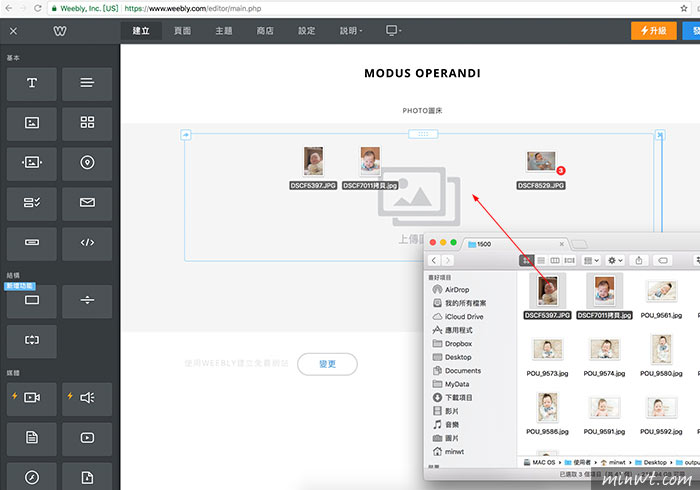Select the Document element icon
The width and height of the screenshot is (700, 490).
32,439
